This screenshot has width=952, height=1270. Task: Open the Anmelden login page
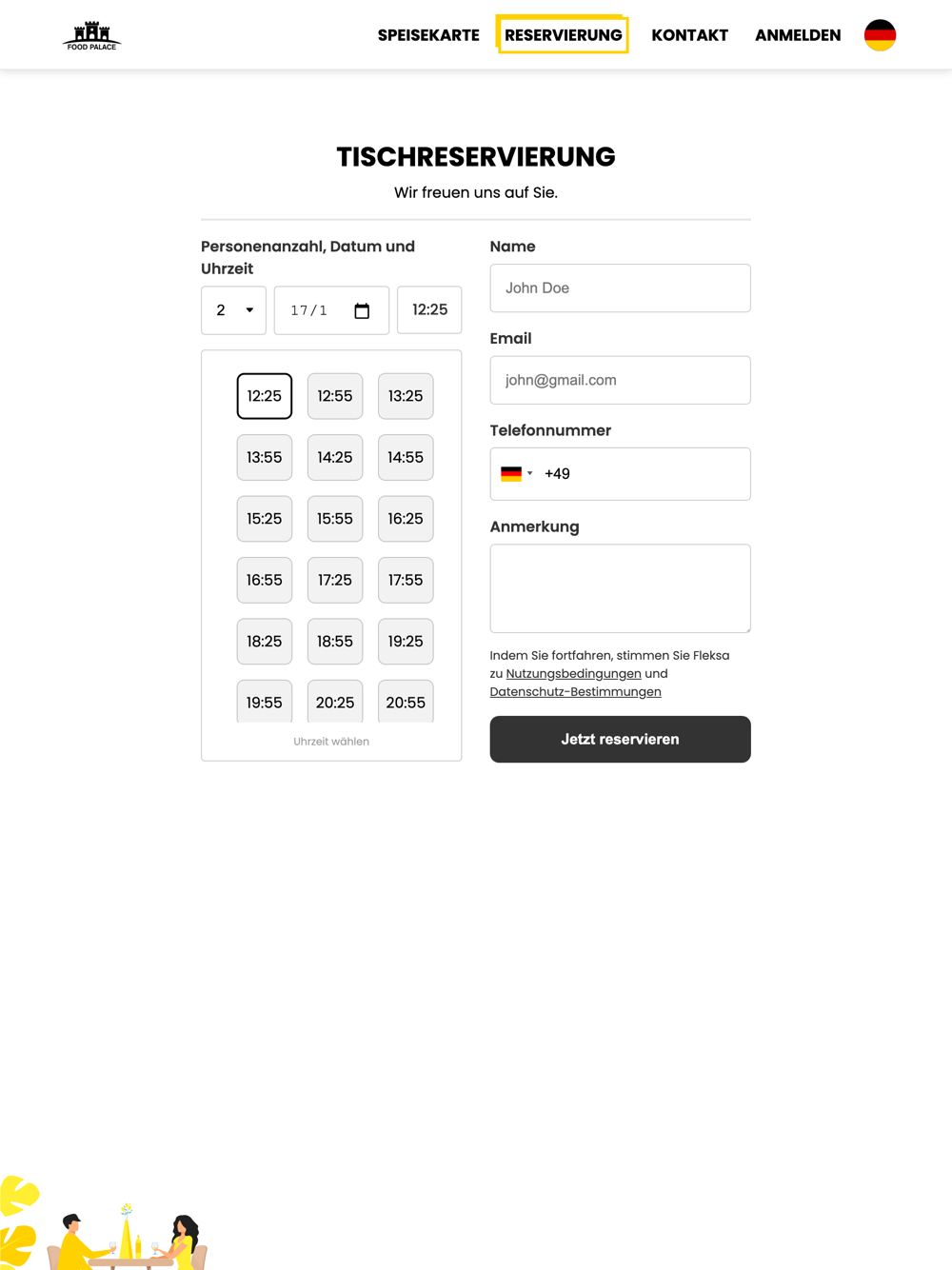[798, 35]
